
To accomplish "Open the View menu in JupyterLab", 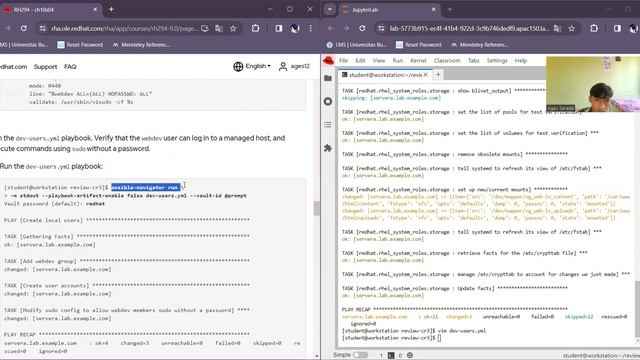I will pos(379,60).
